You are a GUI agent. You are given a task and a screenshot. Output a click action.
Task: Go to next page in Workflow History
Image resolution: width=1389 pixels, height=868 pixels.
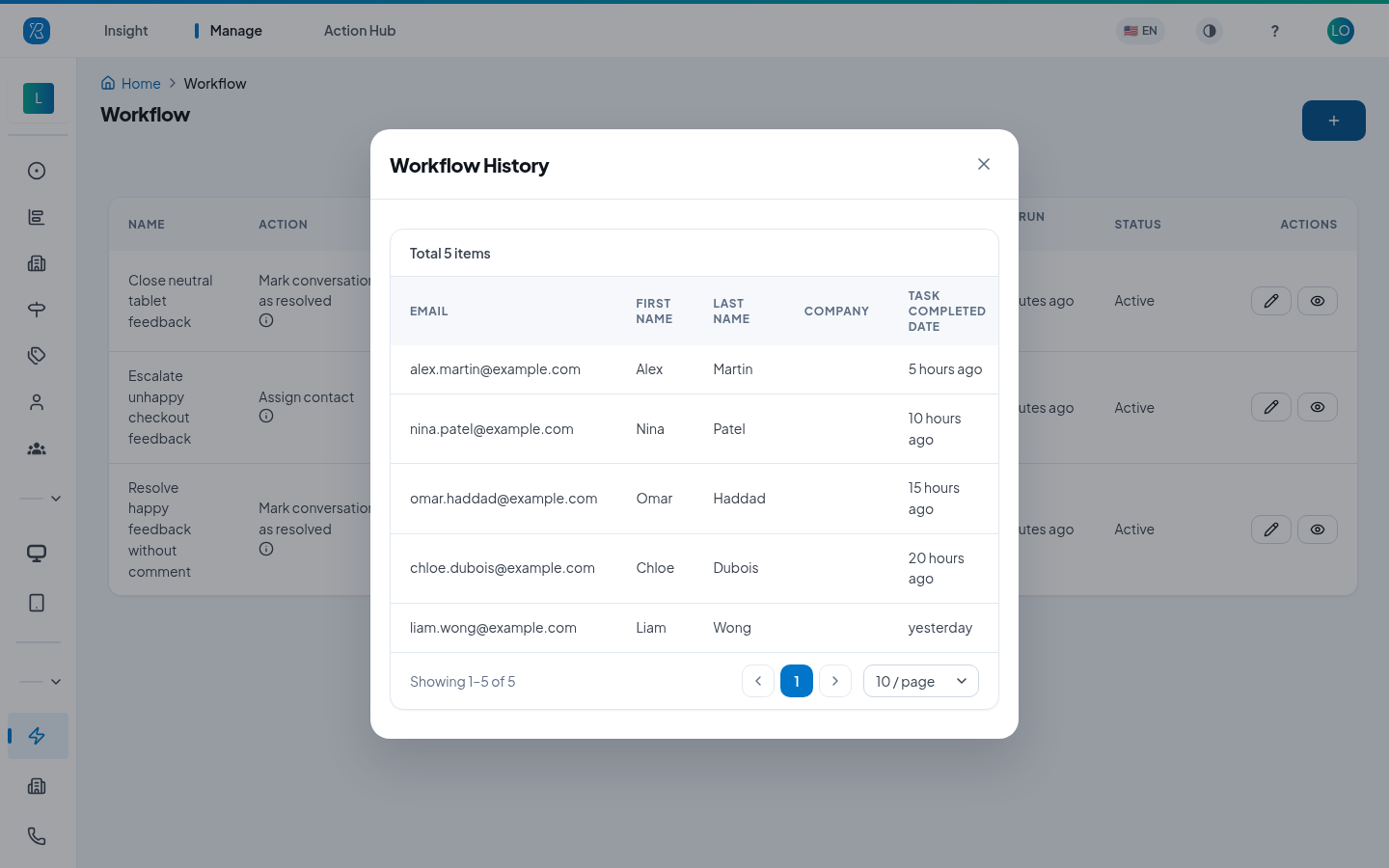835,681
